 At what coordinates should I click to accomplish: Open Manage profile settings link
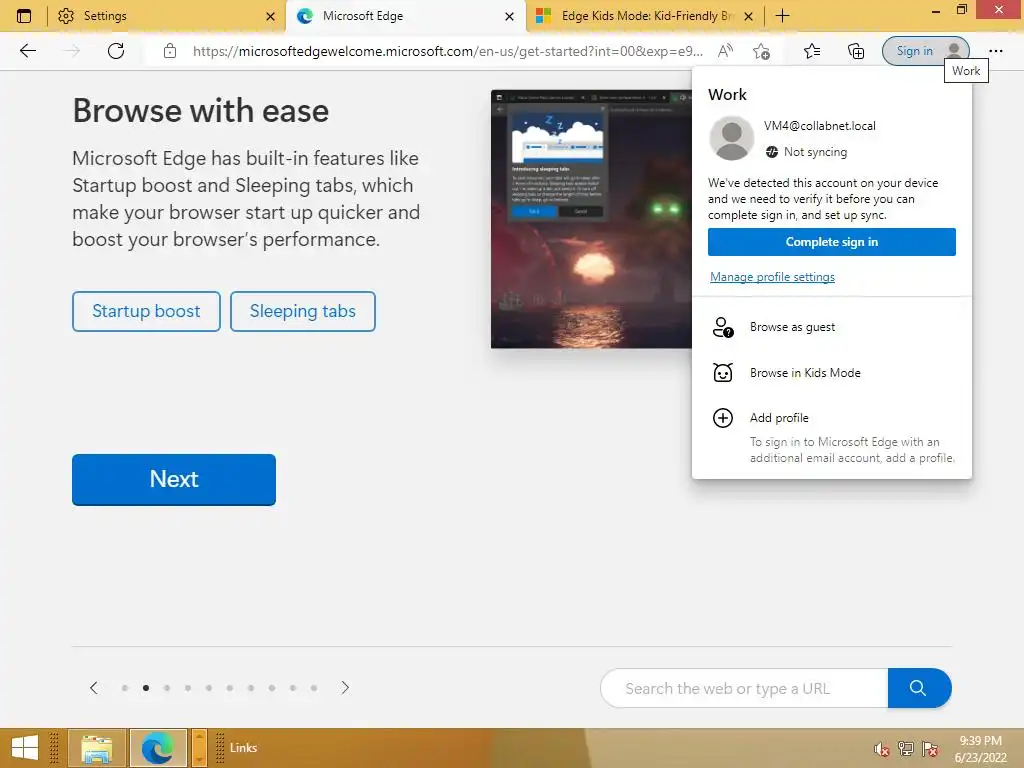[x=772, y=277]
